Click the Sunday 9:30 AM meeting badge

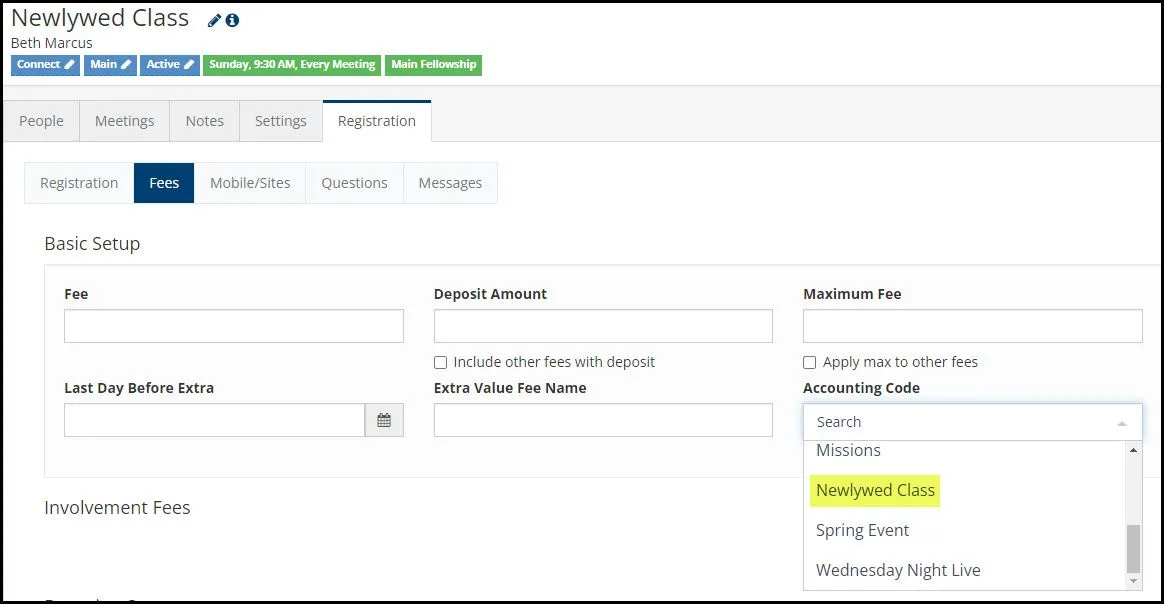293,65
